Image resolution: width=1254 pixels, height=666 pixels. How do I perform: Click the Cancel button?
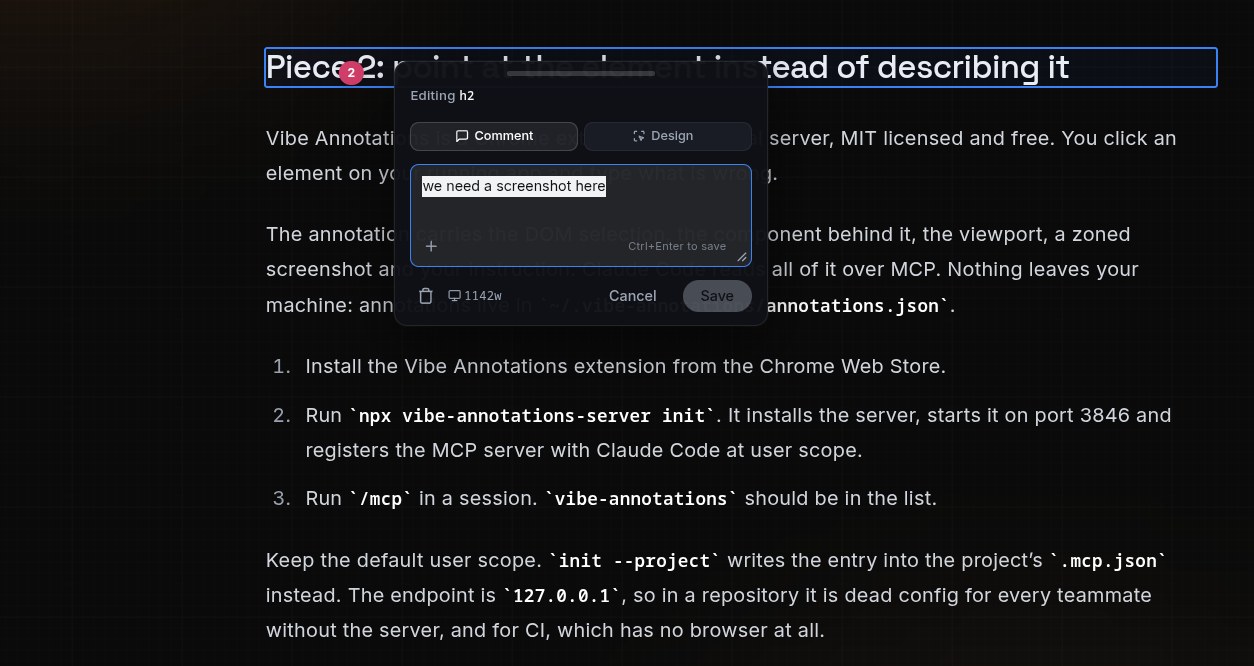click(x=633, y=296)
